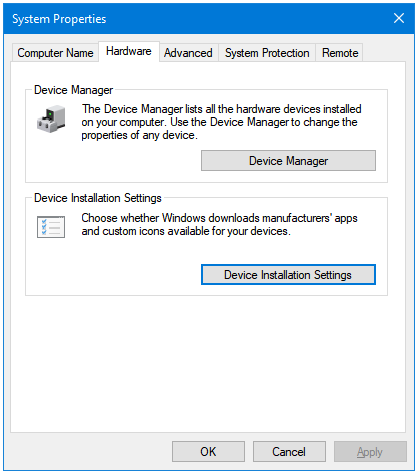Image resolution: width=418 pixels, height=474 pixels.
Task: Click the checklist icon for installation settings
Action: pyautogui.click(x=51, y=227)
